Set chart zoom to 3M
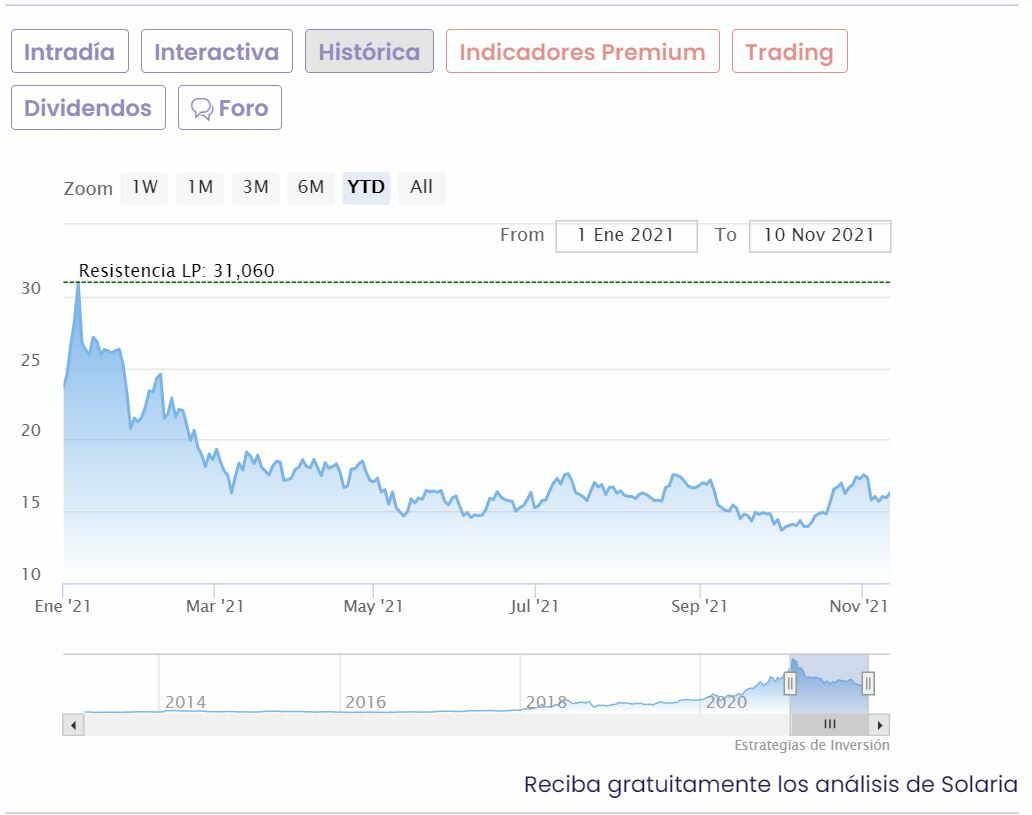Viewport: 1032px width, 815px height. 255,187
